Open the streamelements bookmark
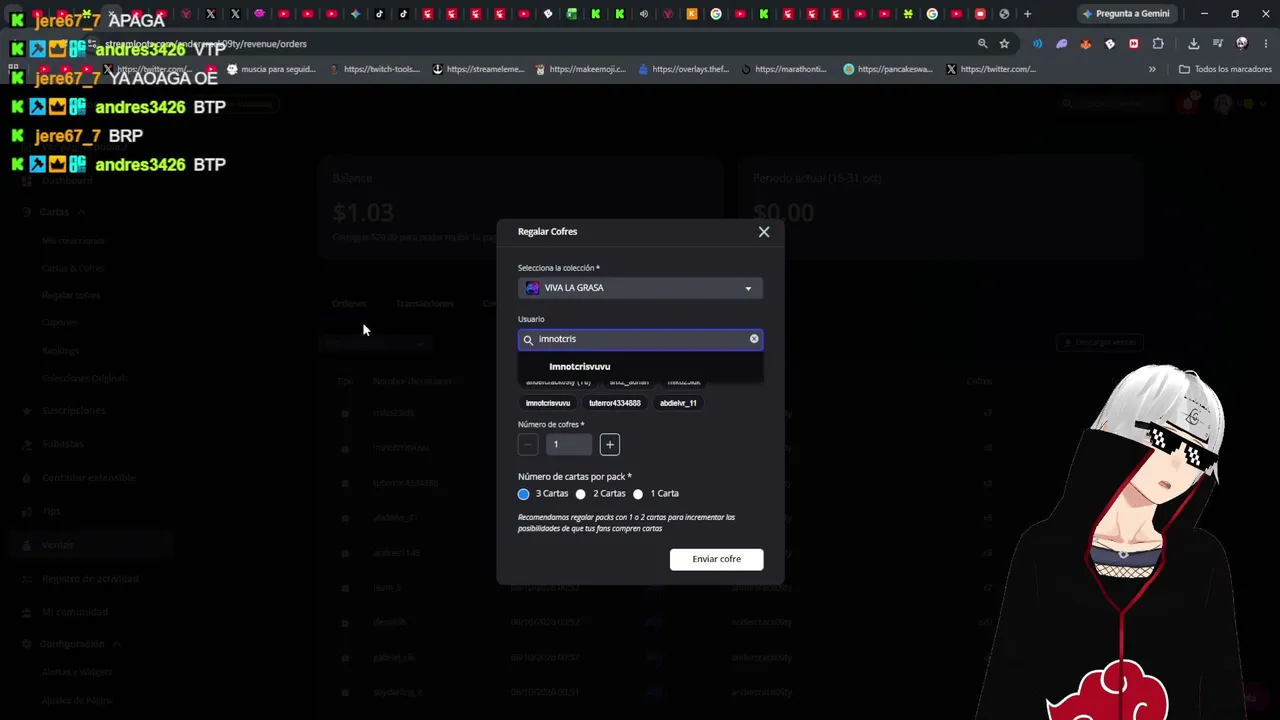Screen dimensions: 1280x720 click(x=478, y=70)
